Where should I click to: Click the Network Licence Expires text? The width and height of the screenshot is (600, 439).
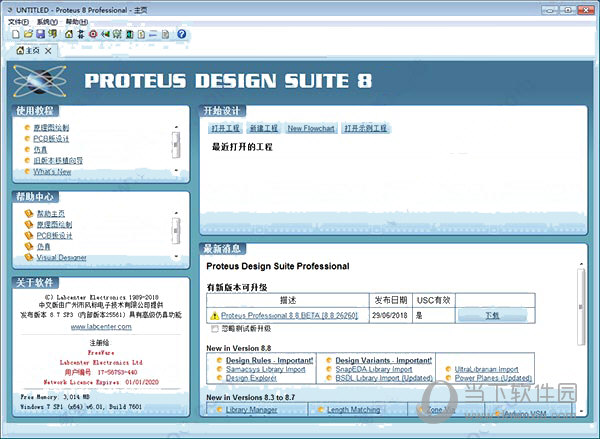pyautogui.click(x=101, y=382)
